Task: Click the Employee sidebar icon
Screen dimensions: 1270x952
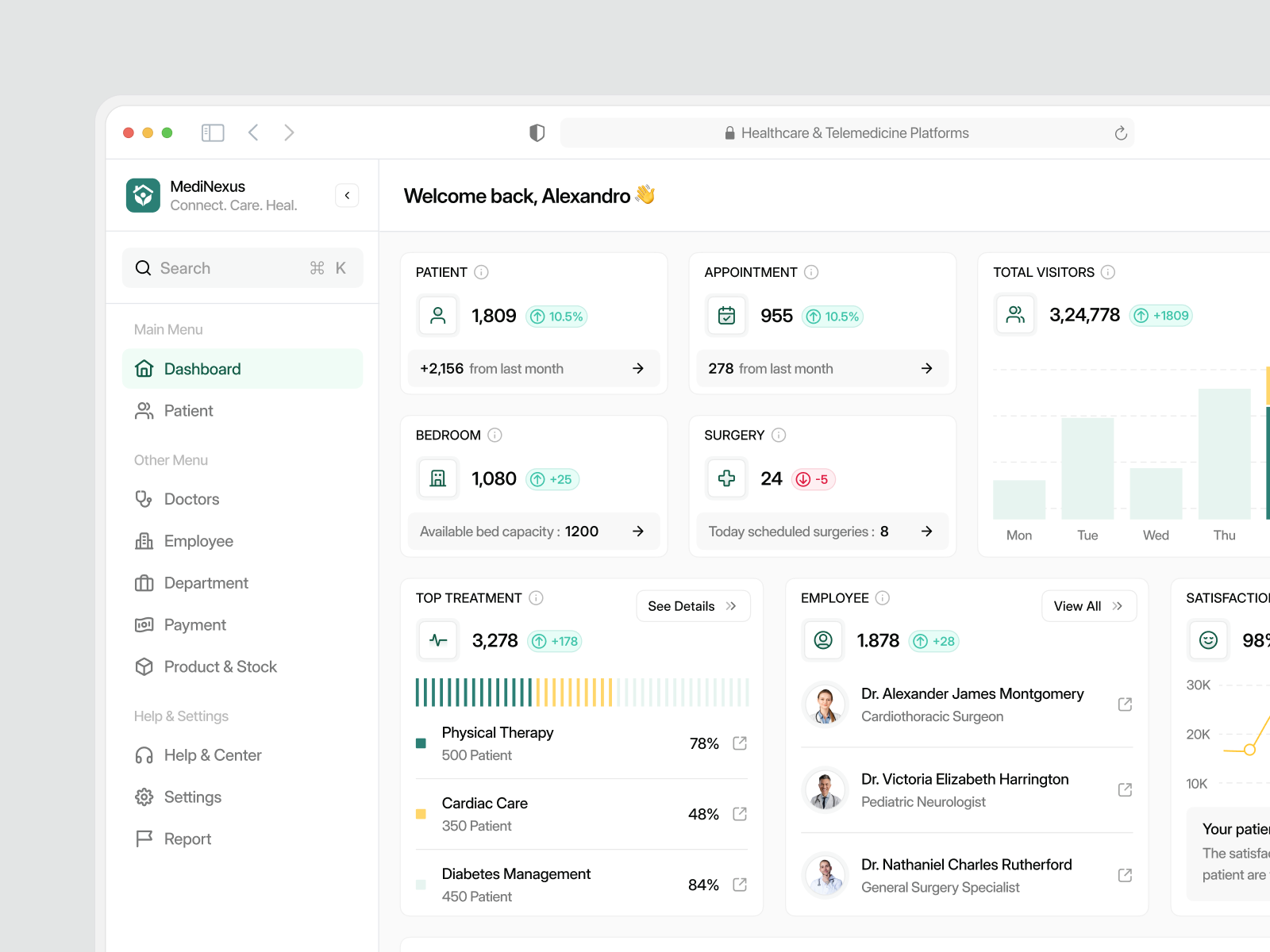Action: pyautogui.click(x=144, y=540)
